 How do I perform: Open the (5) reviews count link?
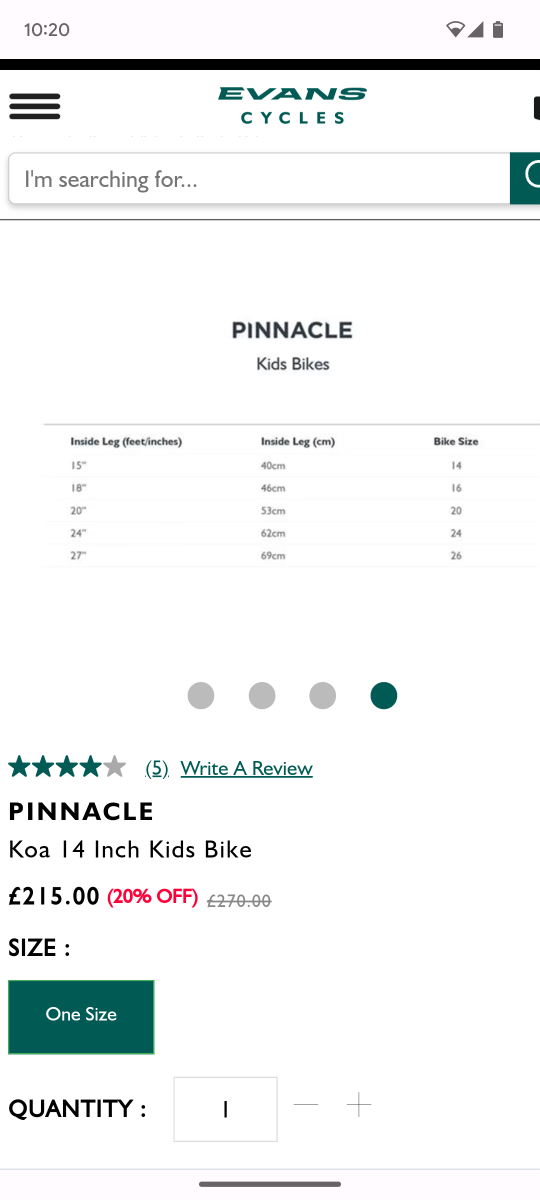point(157,768)
